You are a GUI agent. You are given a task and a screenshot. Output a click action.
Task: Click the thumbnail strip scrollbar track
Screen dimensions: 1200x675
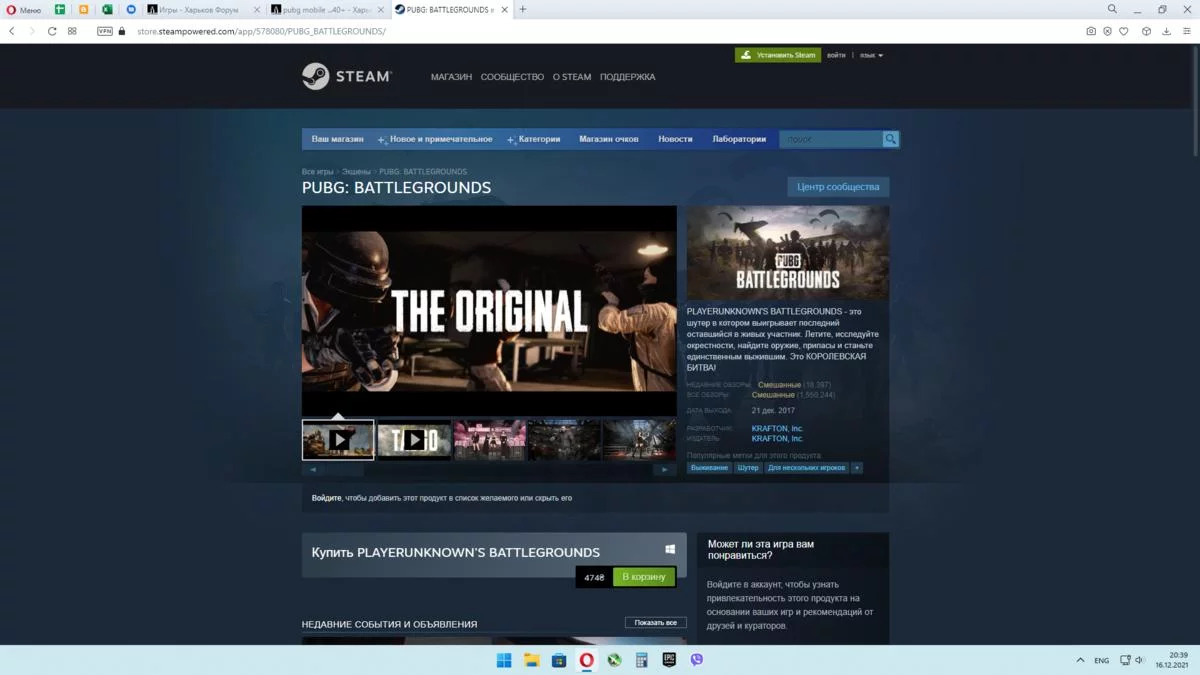tap(489, 469)
